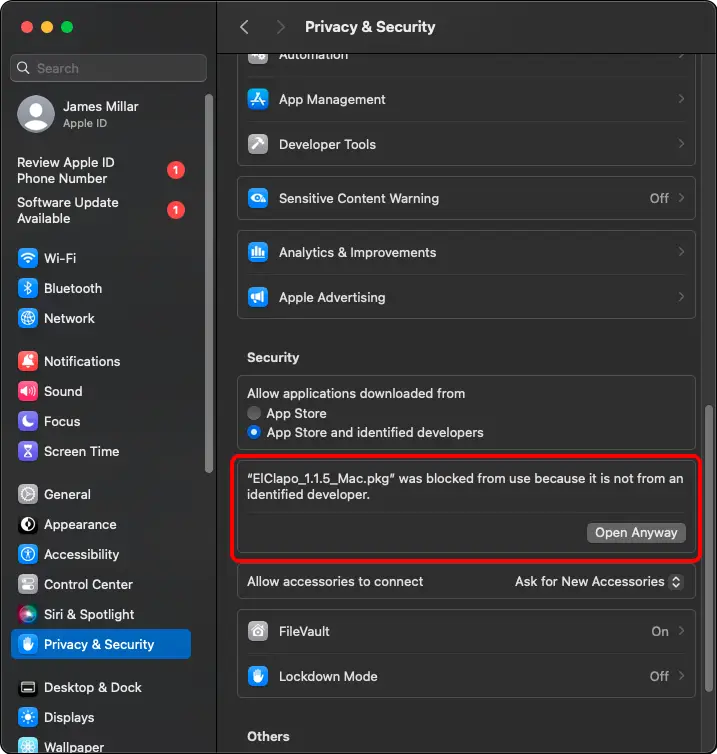Click Open Anyway button
This screenshot has height=754, width=717.
[x=636, y=532]
